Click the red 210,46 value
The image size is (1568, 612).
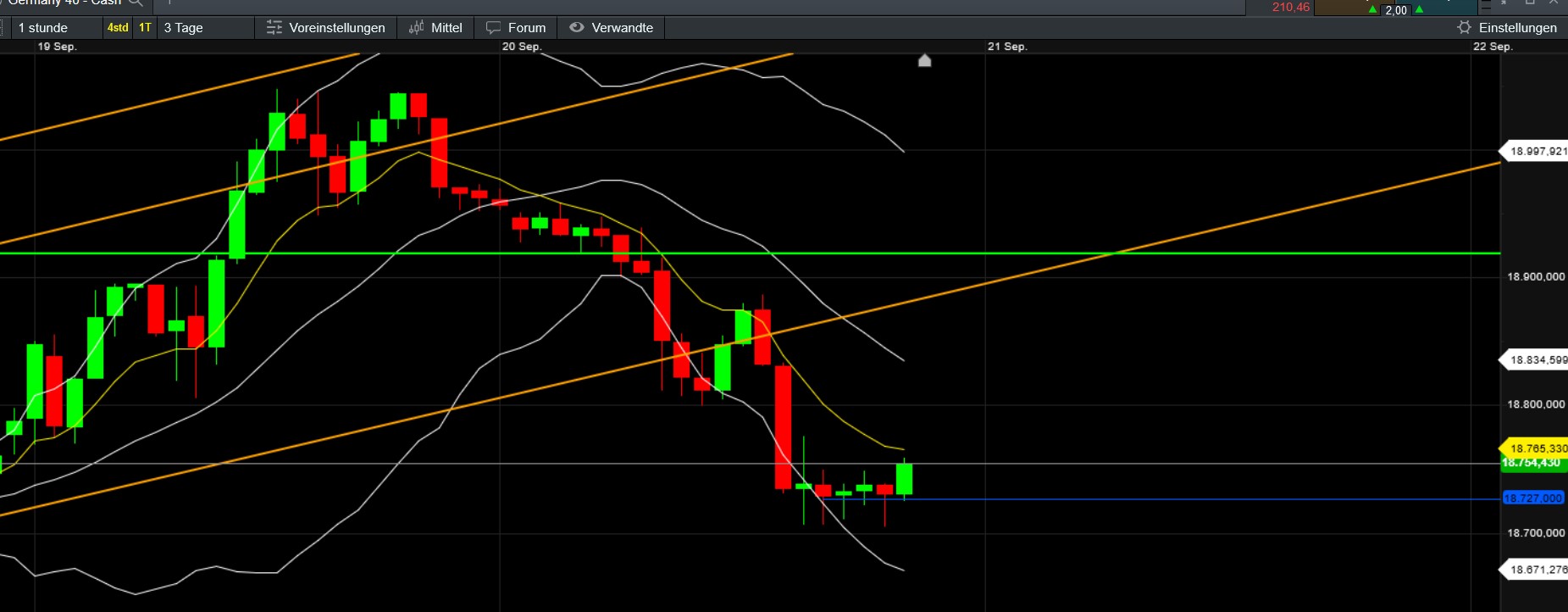point(1291,8)
